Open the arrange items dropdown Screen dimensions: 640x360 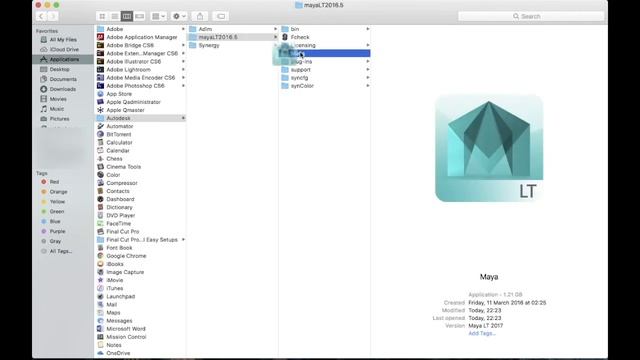[158, 16]
